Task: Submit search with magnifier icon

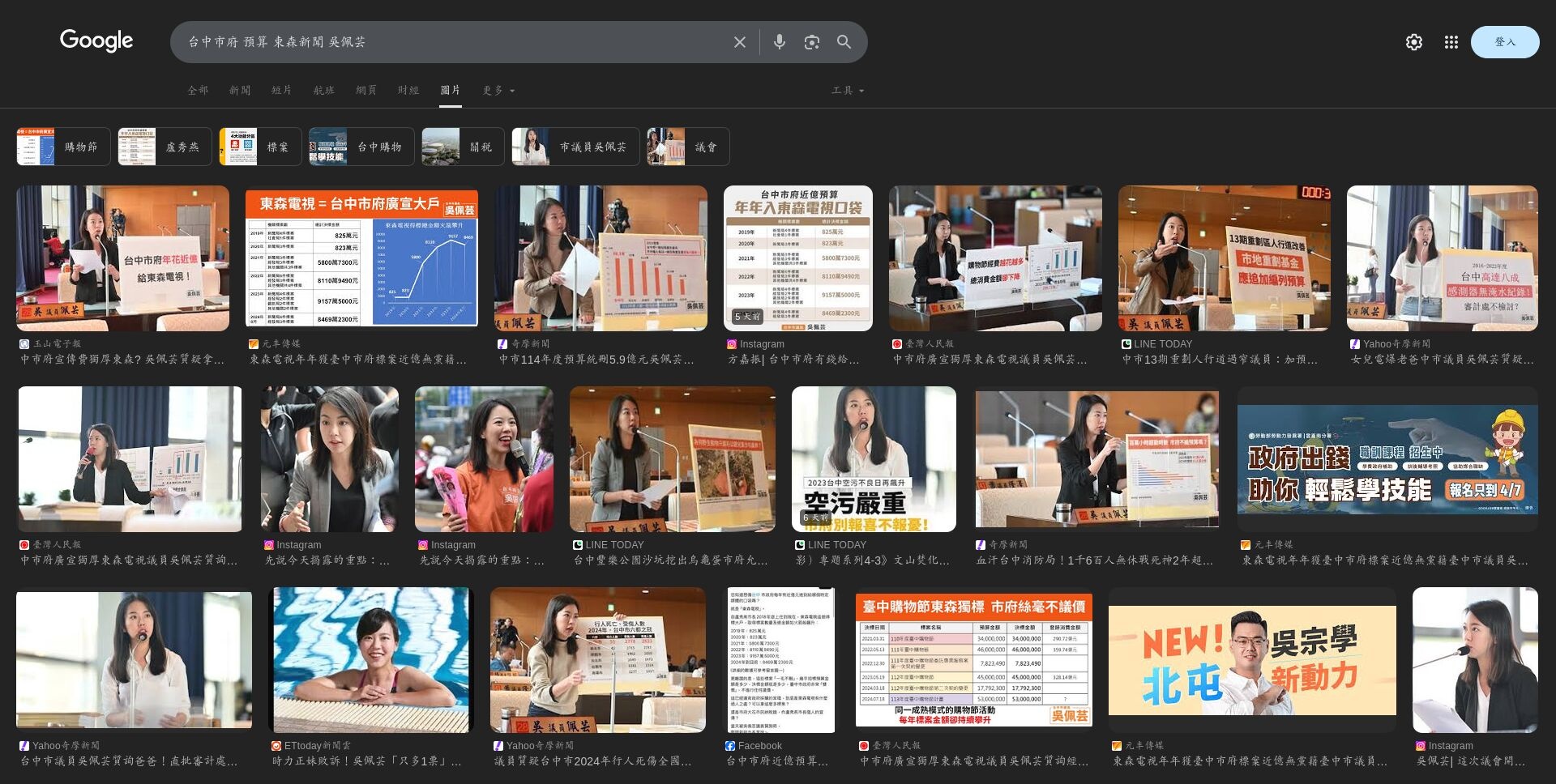Action: (x=844, y=42)
